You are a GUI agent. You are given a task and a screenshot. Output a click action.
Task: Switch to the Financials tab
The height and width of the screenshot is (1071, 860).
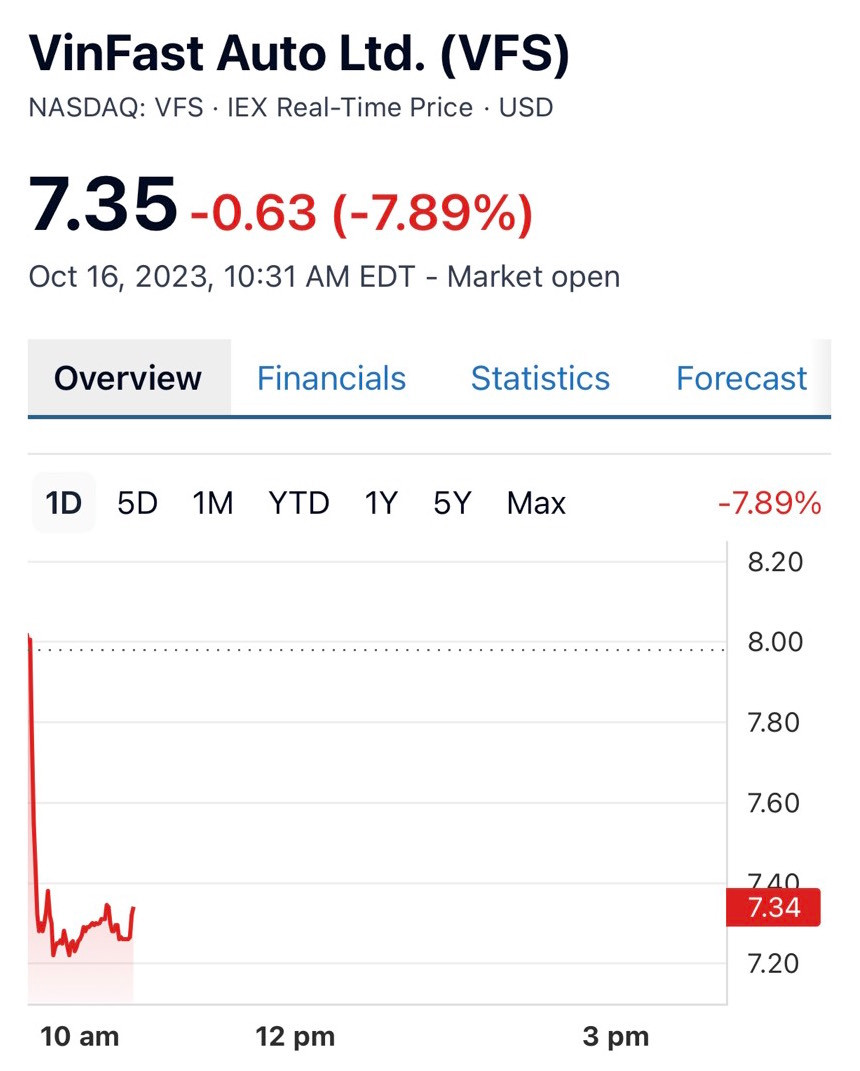[x=331, y=379]
